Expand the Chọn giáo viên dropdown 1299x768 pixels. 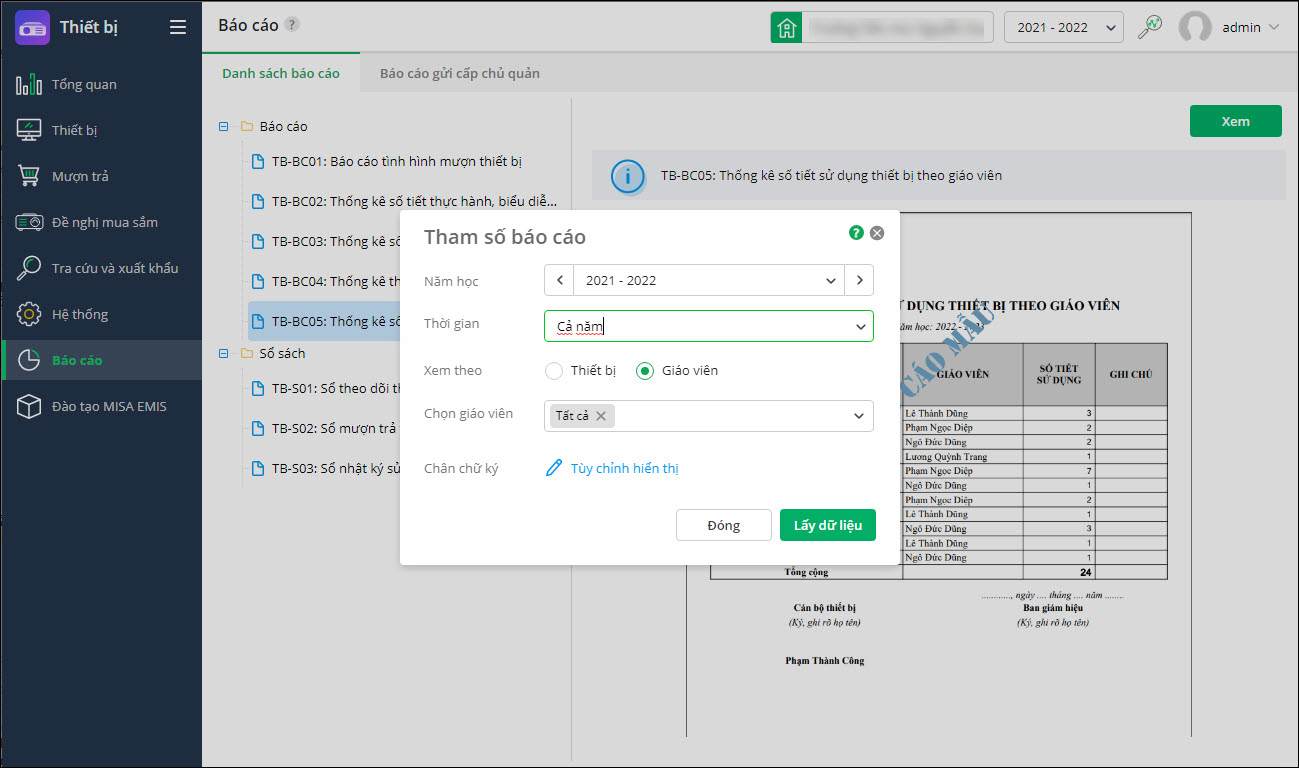(859, 416)
